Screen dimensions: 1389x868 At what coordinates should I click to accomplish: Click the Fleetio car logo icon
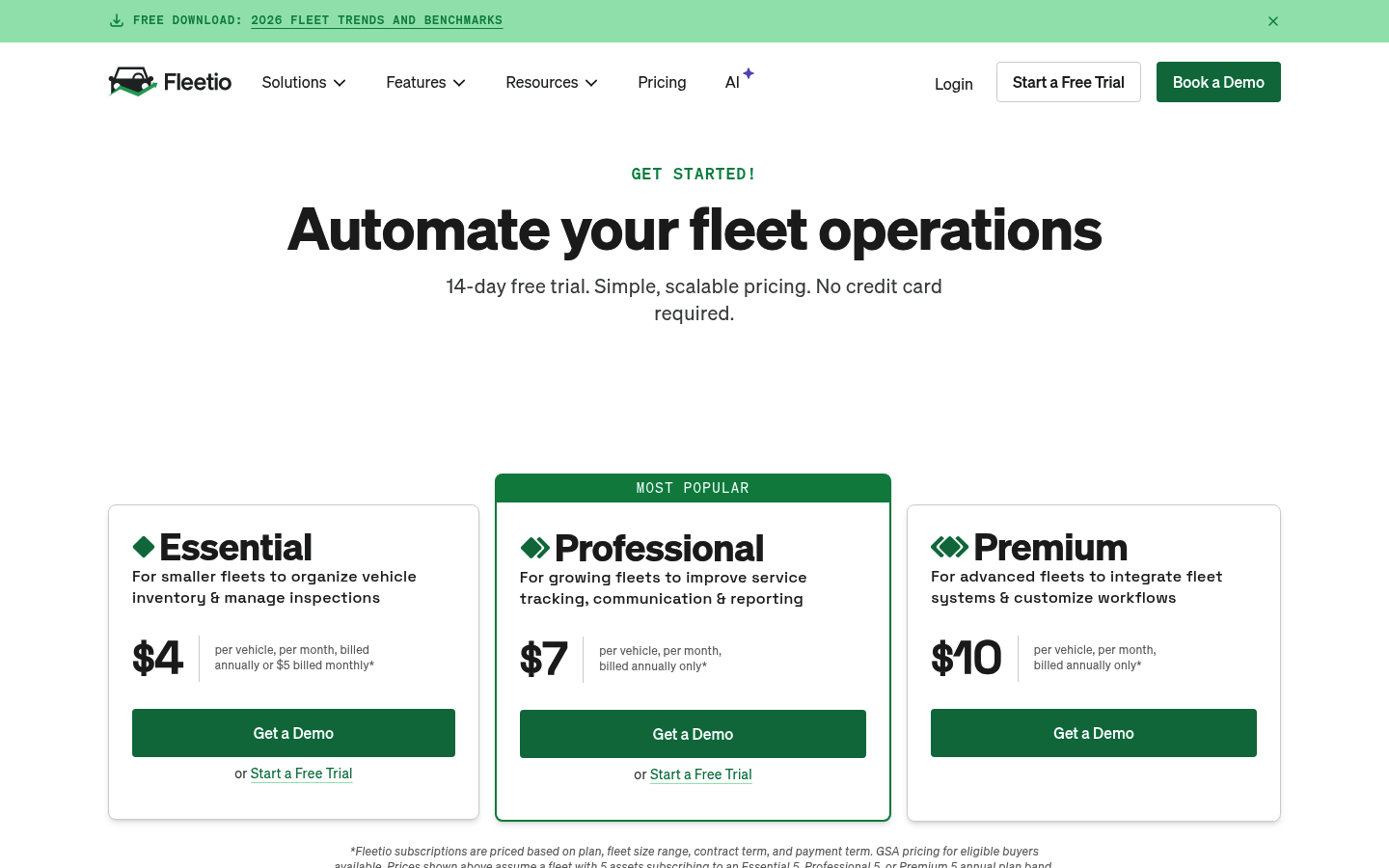click(x=132, y=82)
